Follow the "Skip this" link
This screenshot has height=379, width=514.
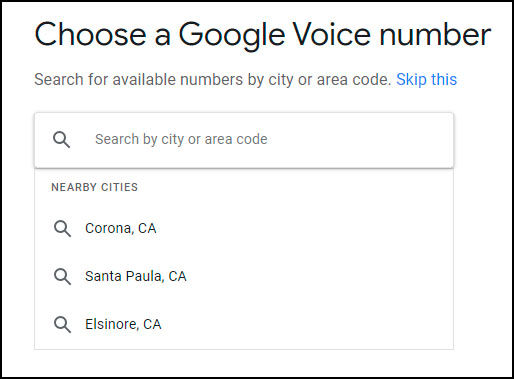coord(426,80)
